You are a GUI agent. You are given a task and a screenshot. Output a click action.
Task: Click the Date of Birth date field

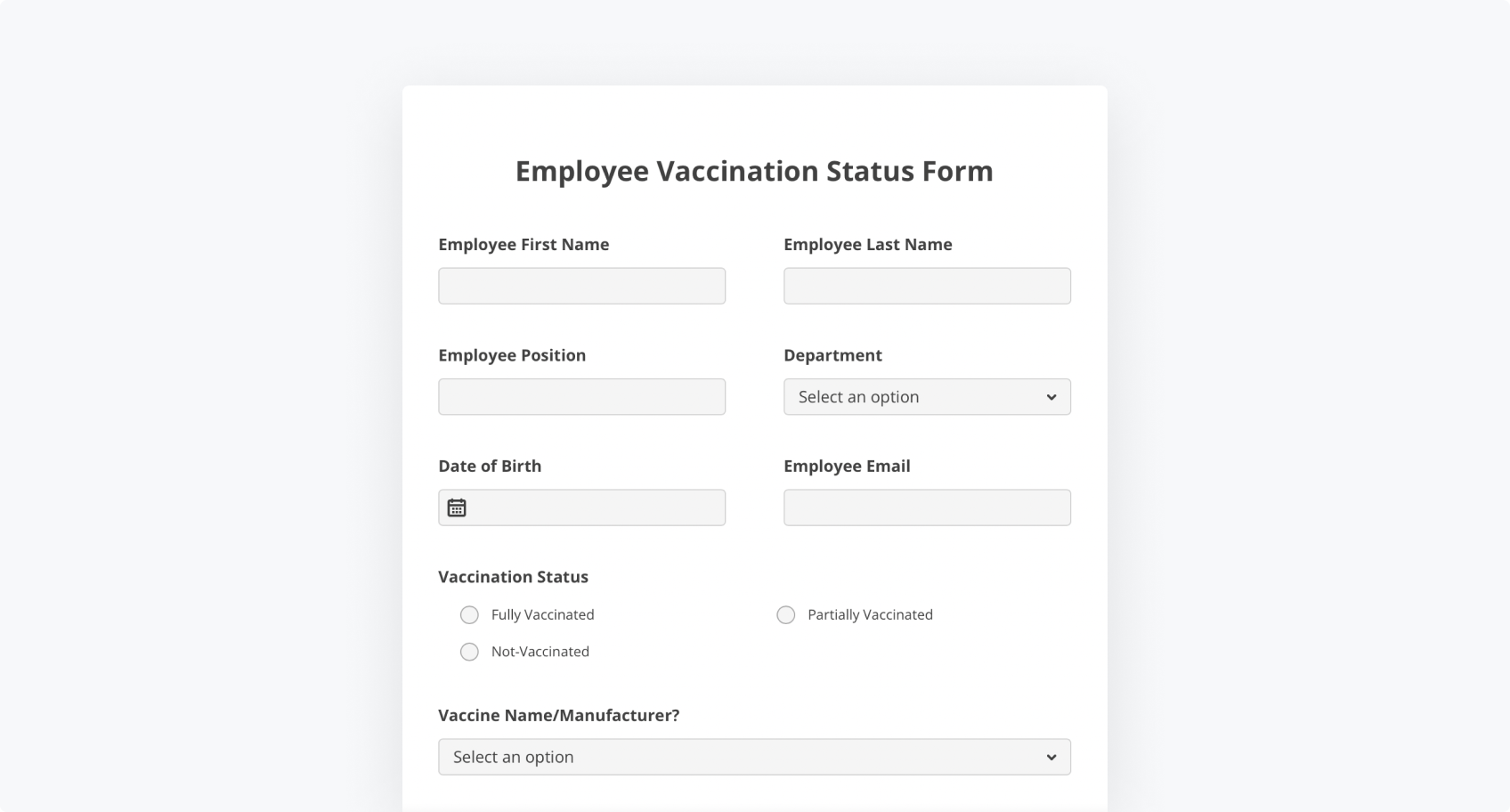click(x=597, y=507)
